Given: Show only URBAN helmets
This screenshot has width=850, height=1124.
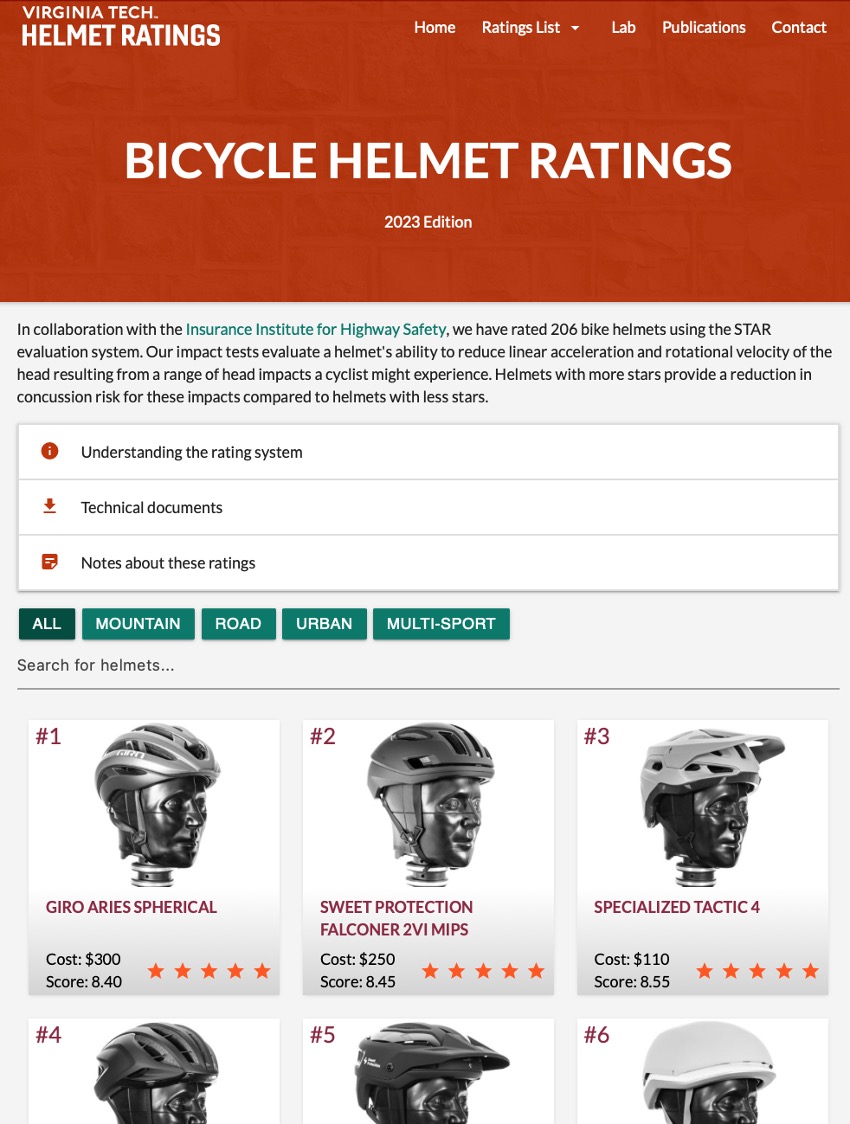Looking at the screenshot, I should click(x=324, y=624).
